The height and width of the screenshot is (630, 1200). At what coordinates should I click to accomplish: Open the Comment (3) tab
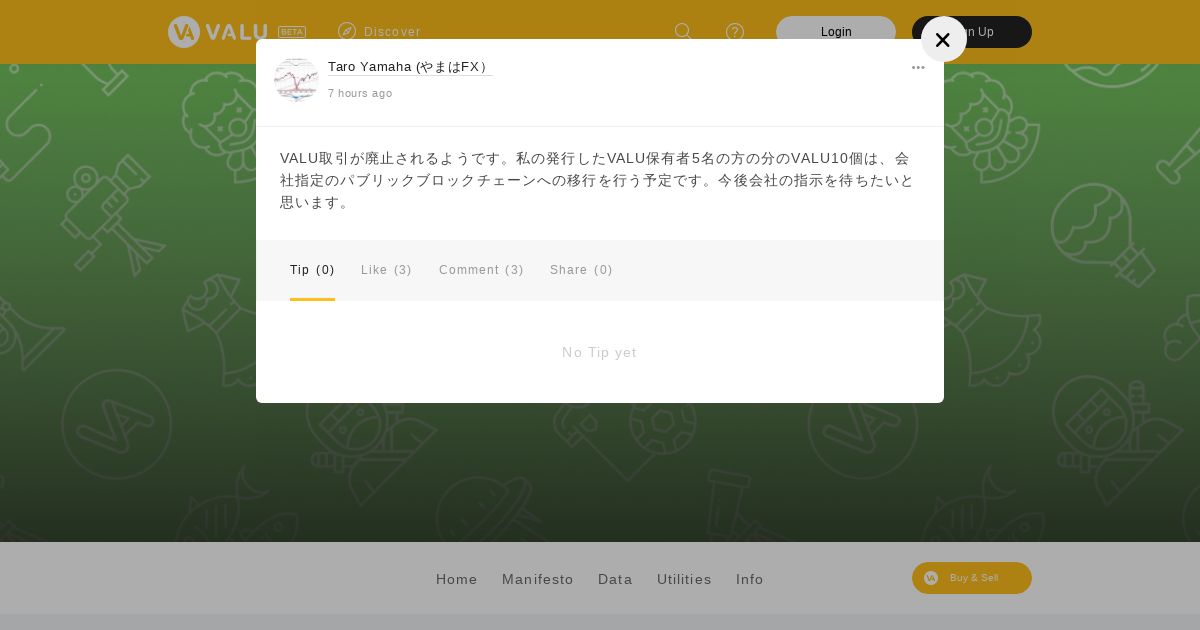(481, 270)
